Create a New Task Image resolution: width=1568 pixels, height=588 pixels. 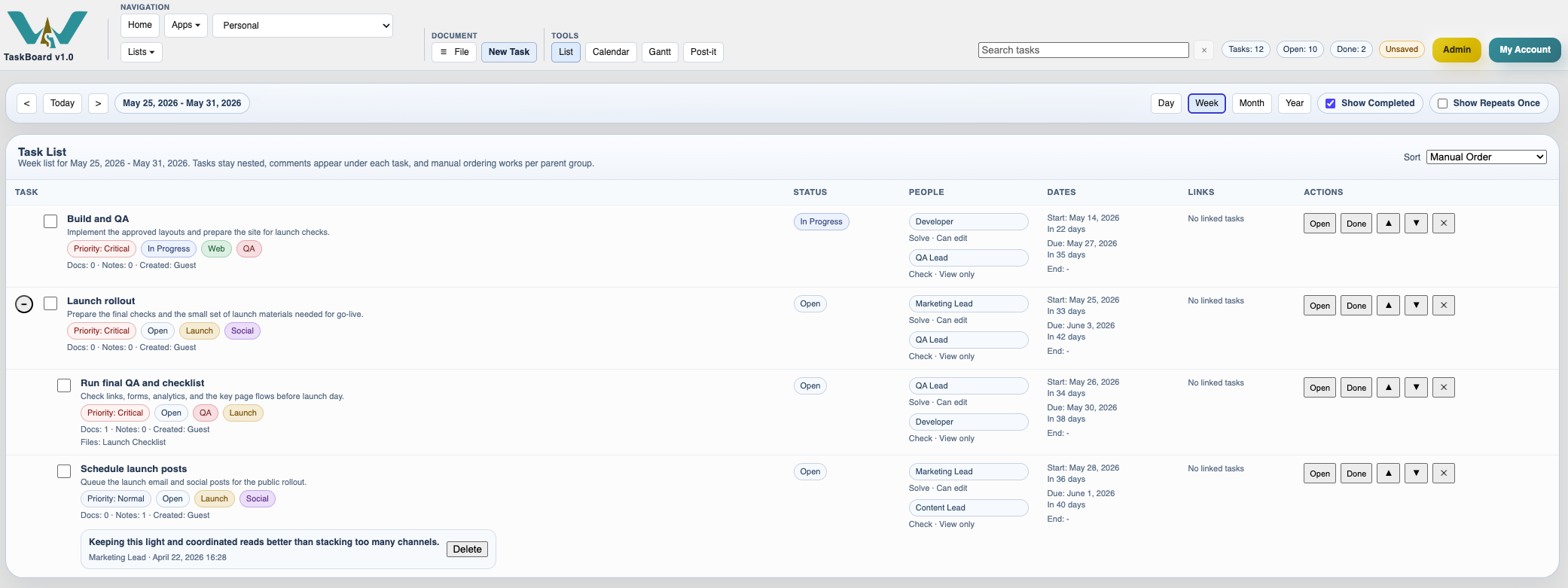(x=509, y=52)
